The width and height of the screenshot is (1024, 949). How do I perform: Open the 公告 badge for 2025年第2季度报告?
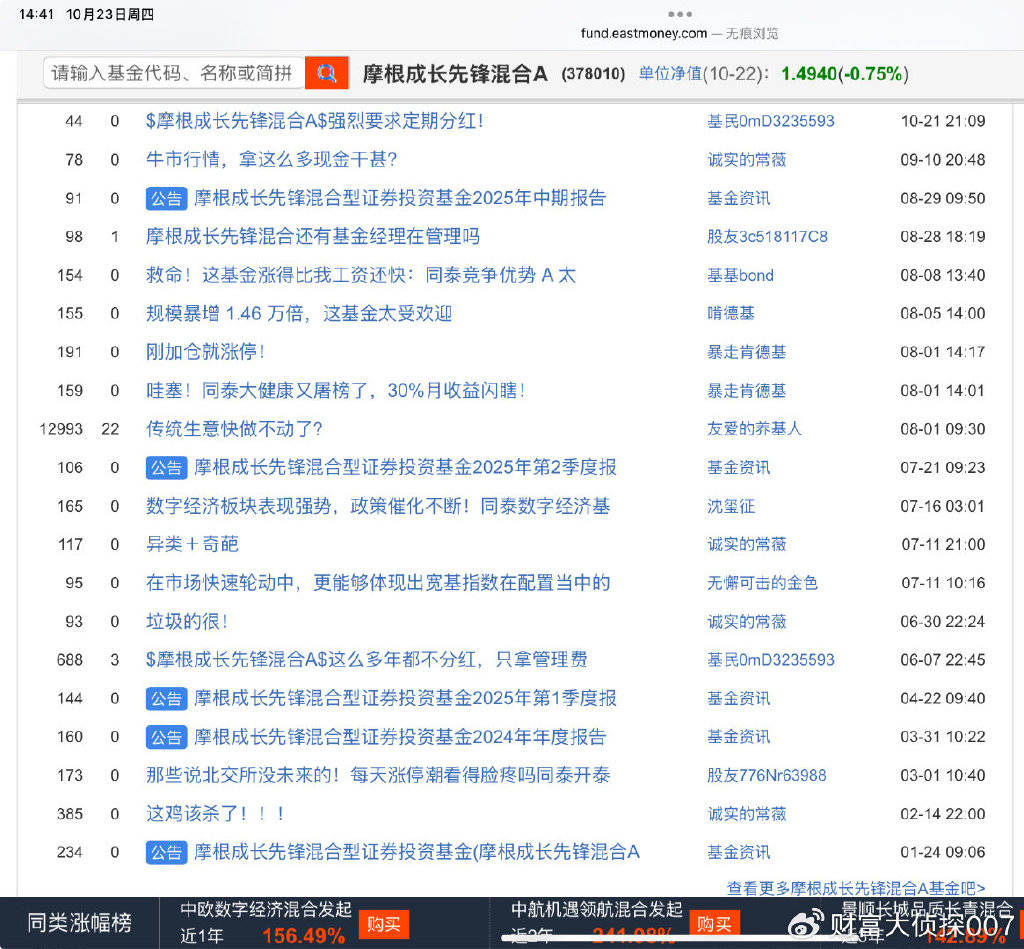coord(166,467)
